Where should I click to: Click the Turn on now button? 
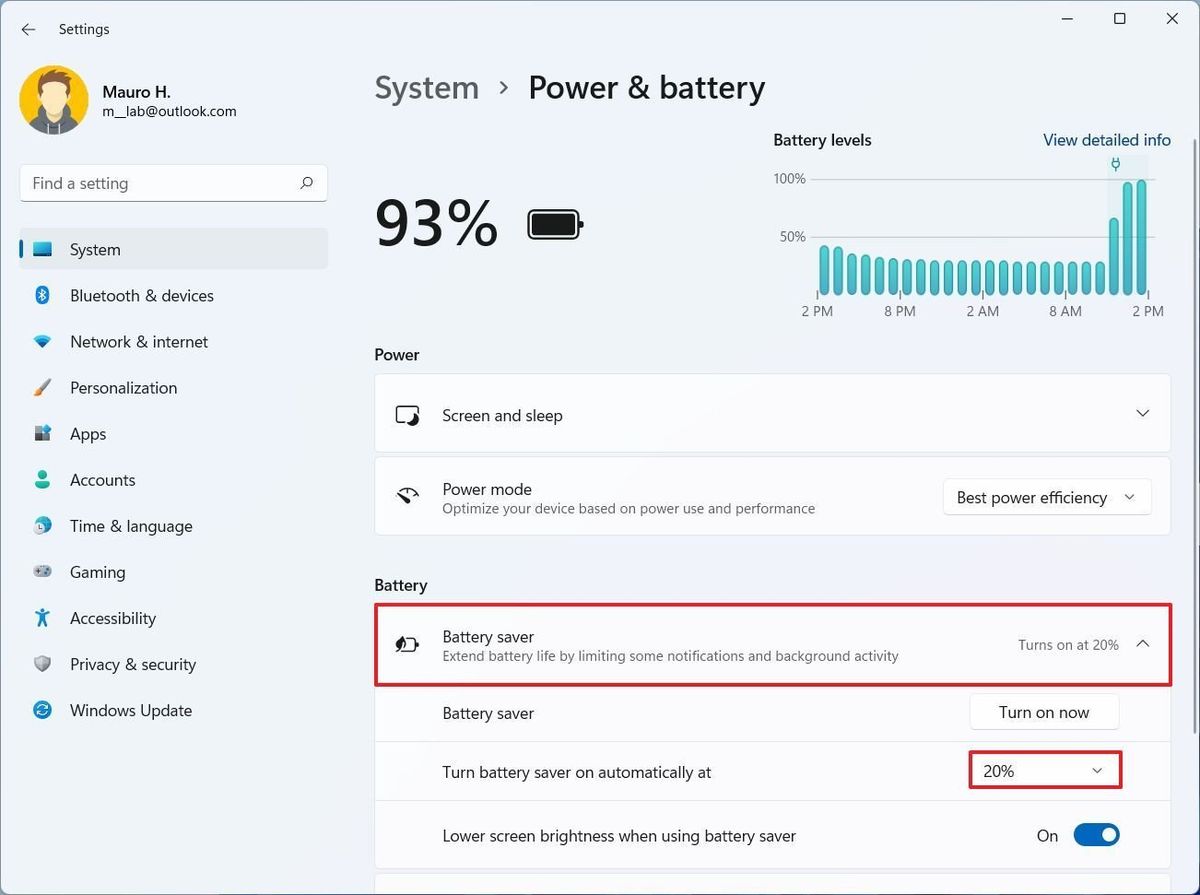click(1044, 712)
